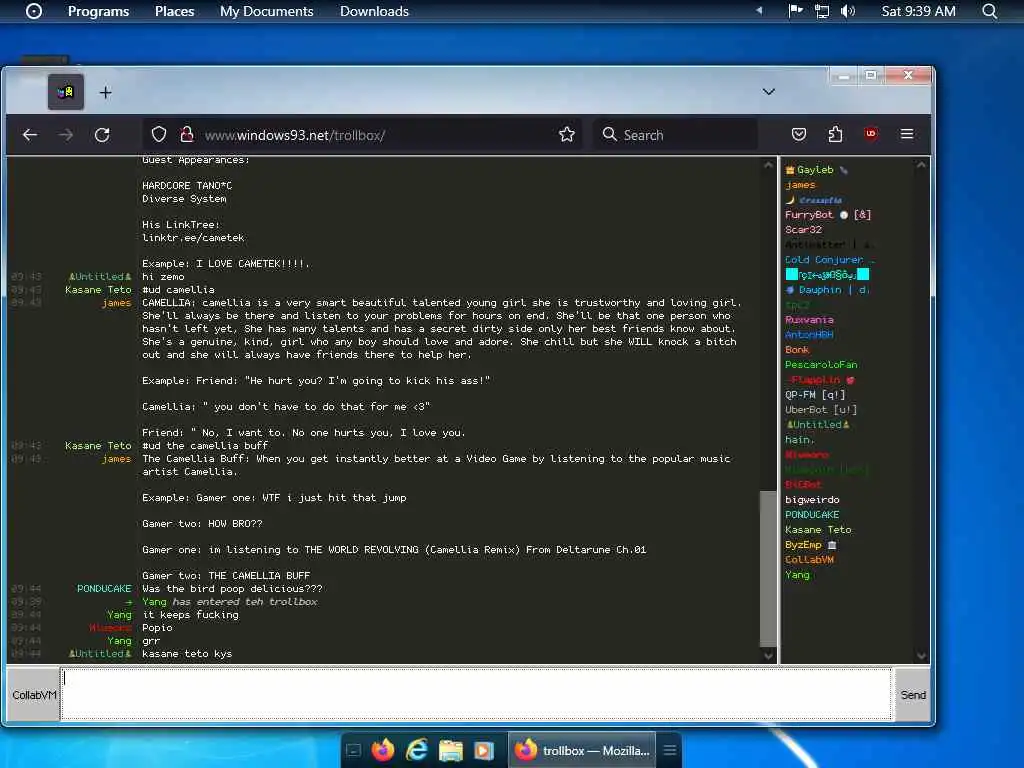Select PescaroloFan in the user list

tap(821, 365)
